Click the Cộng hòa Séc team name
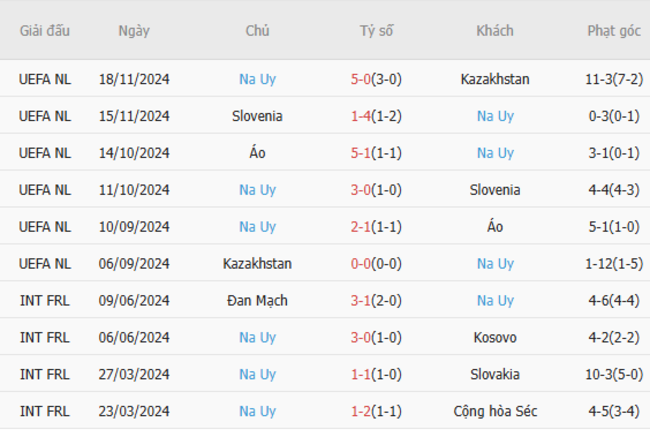Viewport: 650px width, 437px height. (495, 411)
